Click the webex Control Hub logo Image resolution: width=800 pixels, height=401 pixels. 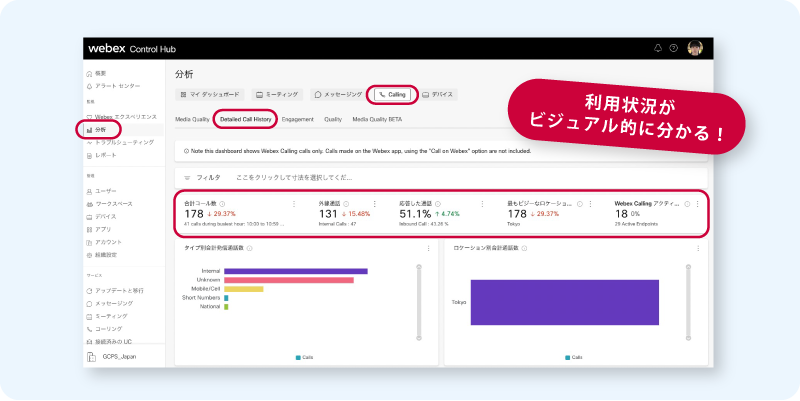[132, 48]
